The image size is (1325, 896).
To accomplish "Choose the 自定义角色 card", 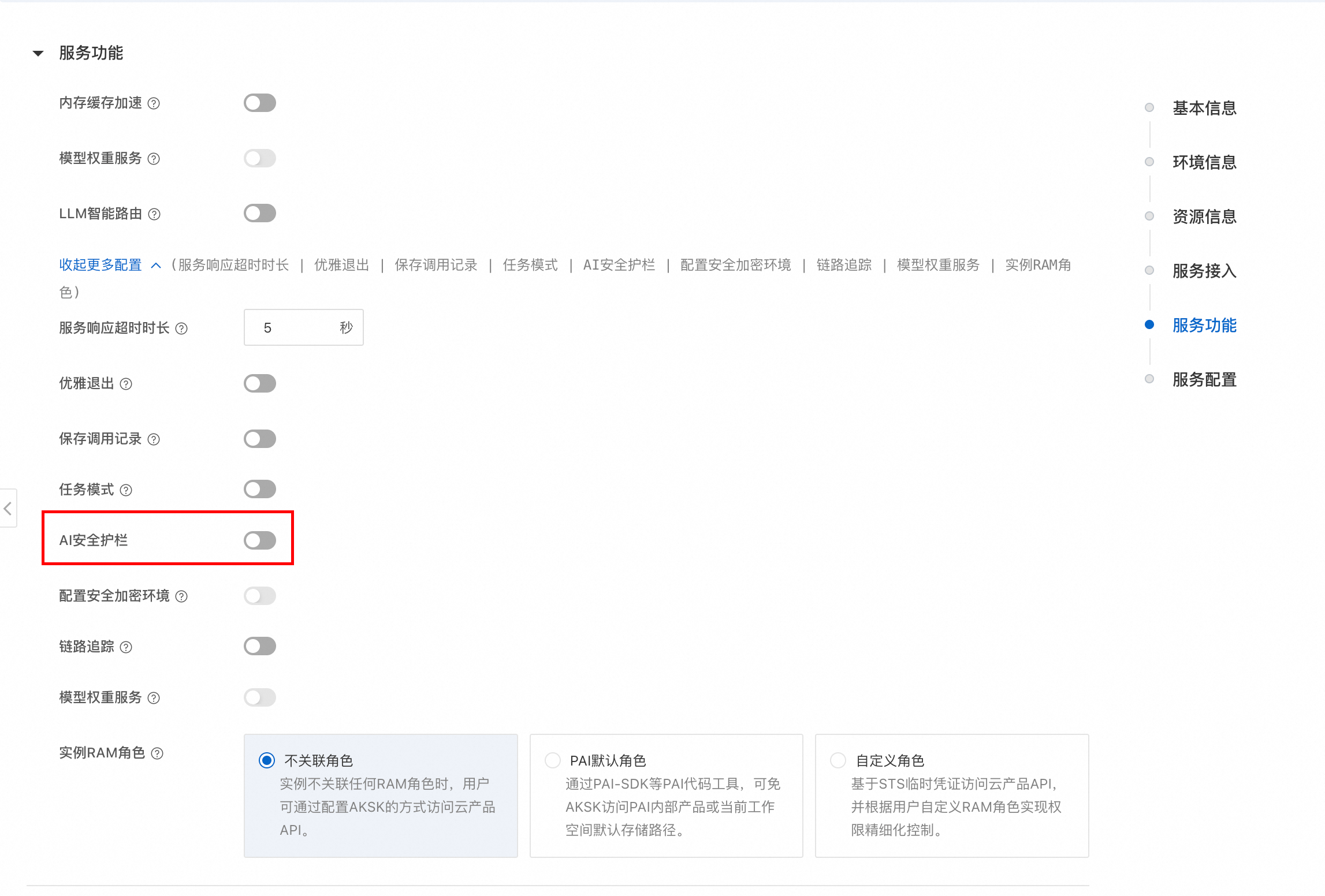I will point(951,795).
